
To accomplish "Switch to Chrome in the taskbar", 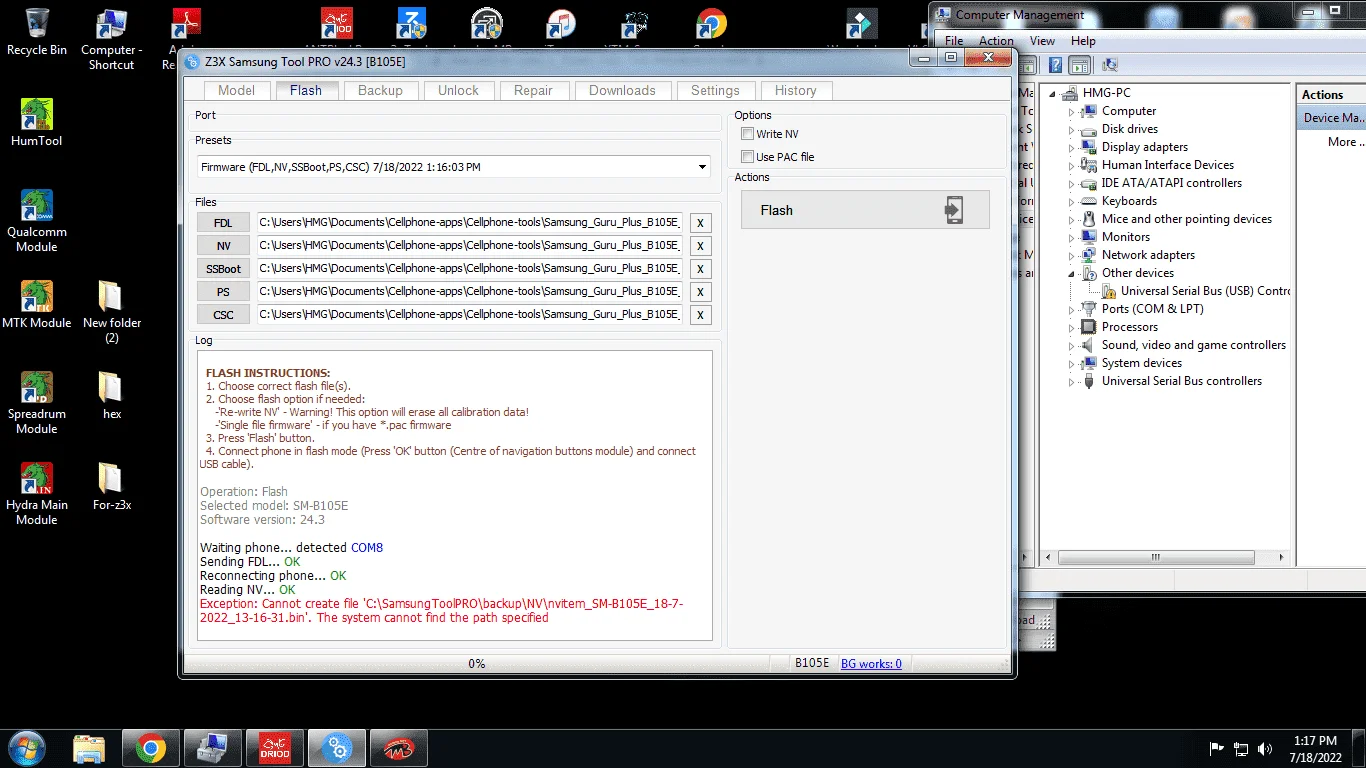I will [151, 747].
